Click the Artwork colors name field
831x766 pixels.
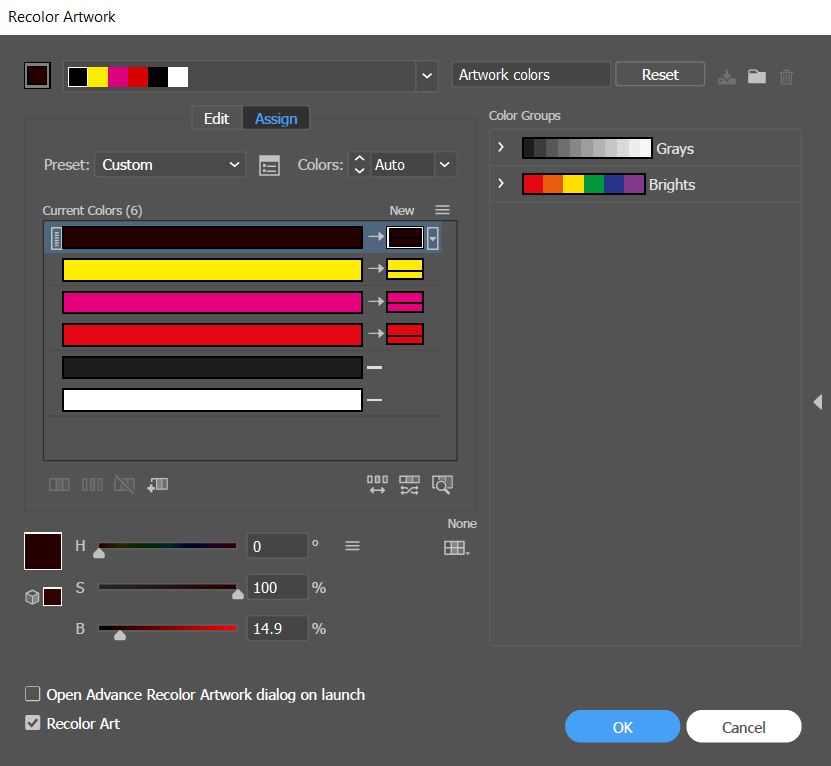pyautogui.click(x=531, y=75)
